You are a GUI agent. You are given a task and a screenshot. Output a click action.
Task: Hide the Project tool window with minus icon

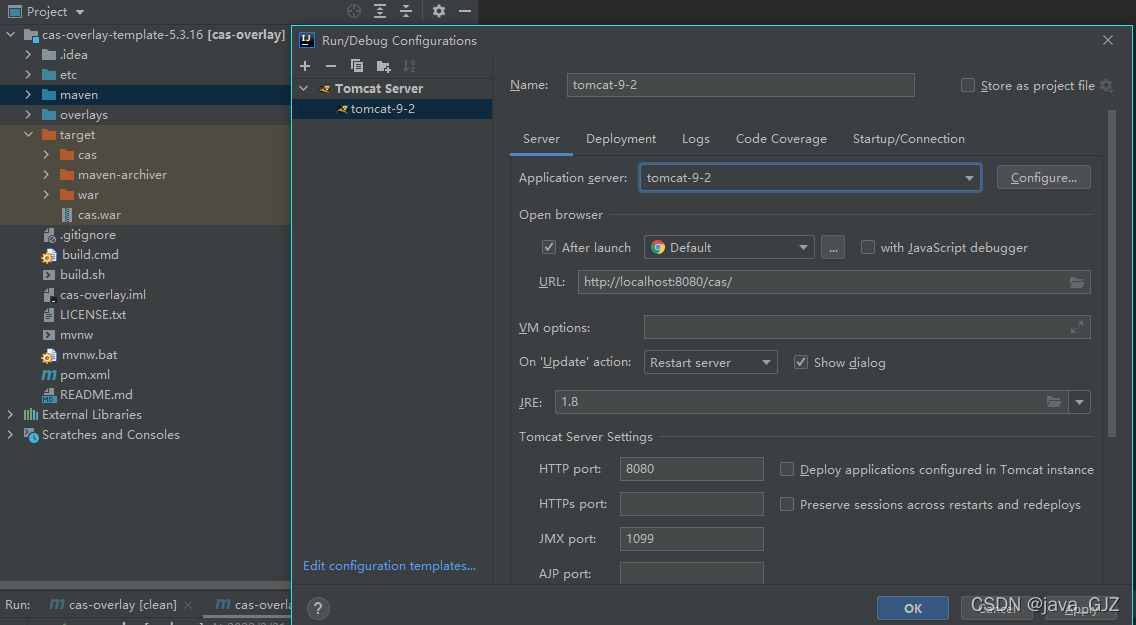464,11
